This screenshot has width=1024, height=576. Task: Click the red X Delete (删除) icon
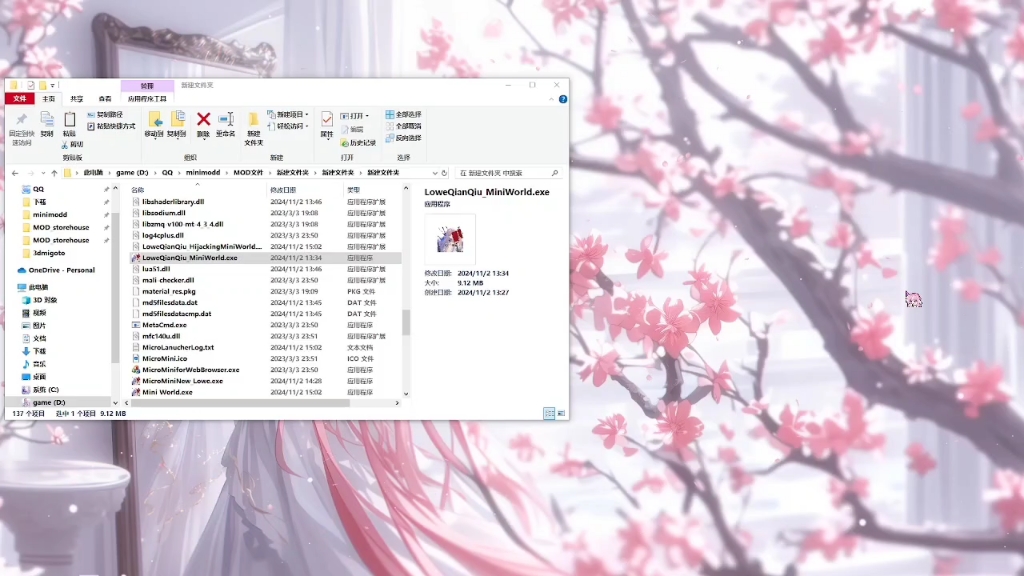pyautogui.click(x=203, y=119)
